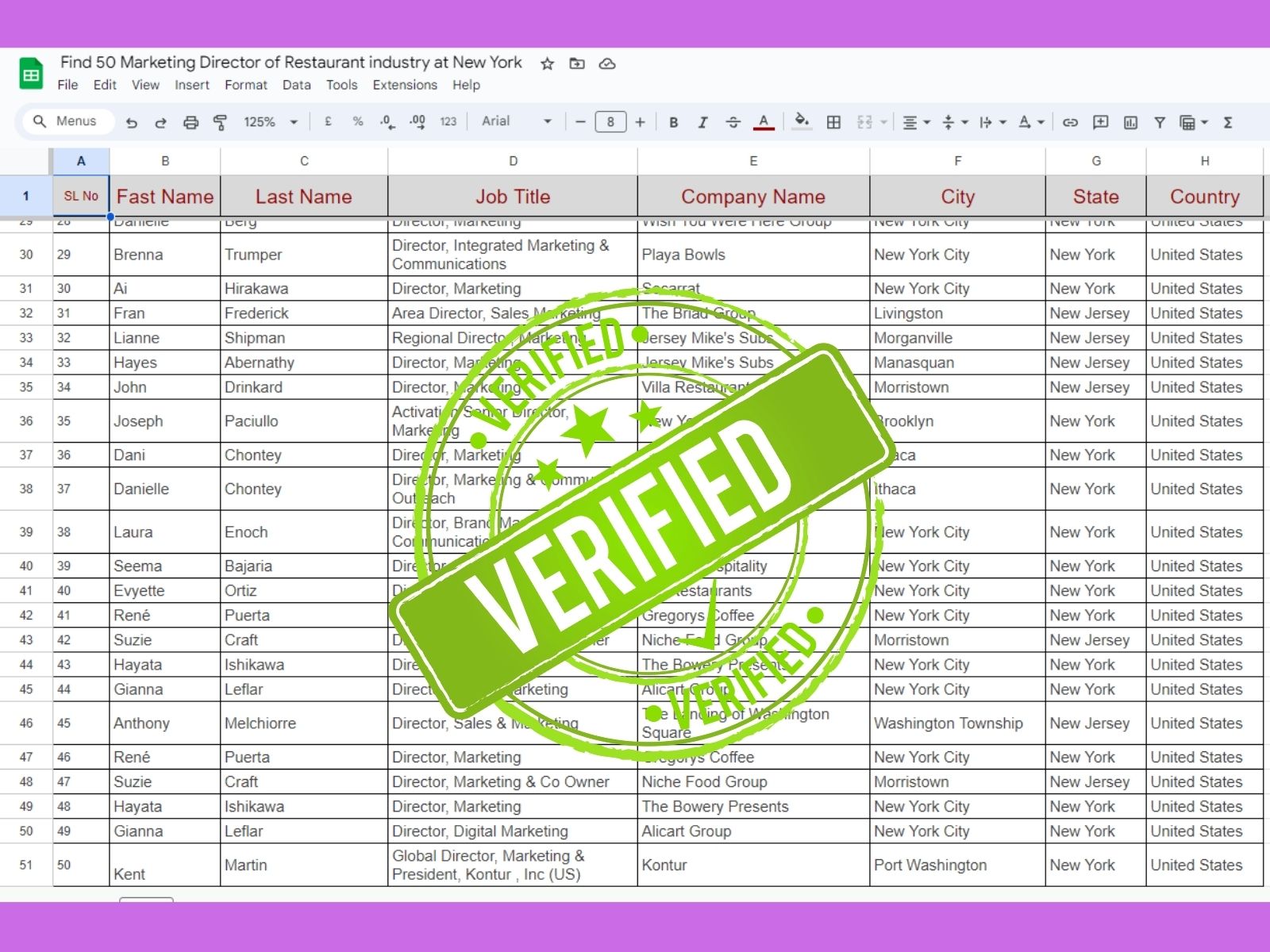The image size is (1270, 952).
Task: Click the Menus search button
Action: click(x=66, y=121)
